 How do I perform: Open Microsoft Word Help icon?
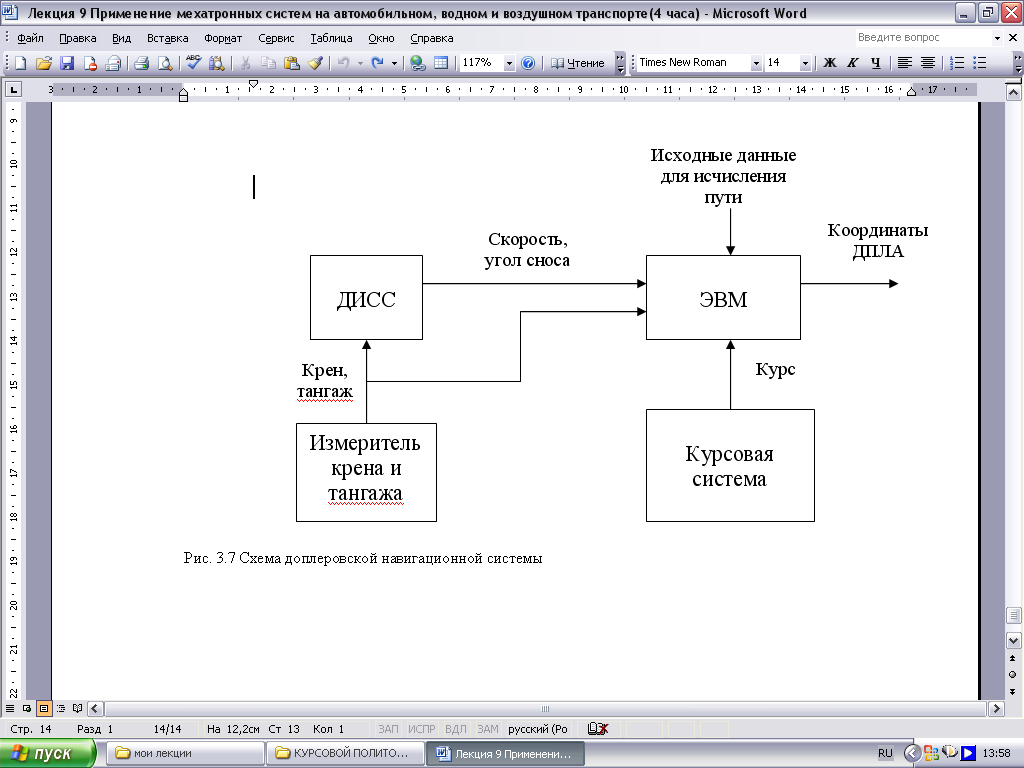click(x=528, y=63)
